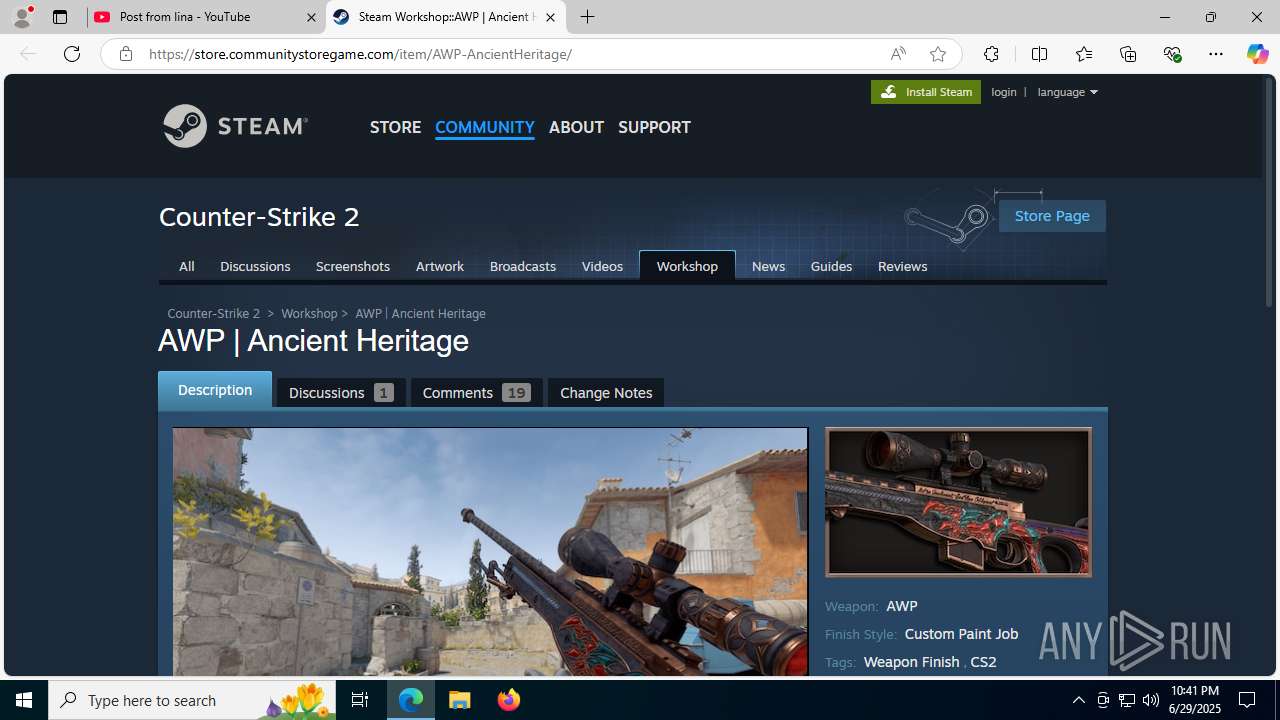Select the Description tab
Viewport: 1280px width, 720px height.
[x=215, y=390]
